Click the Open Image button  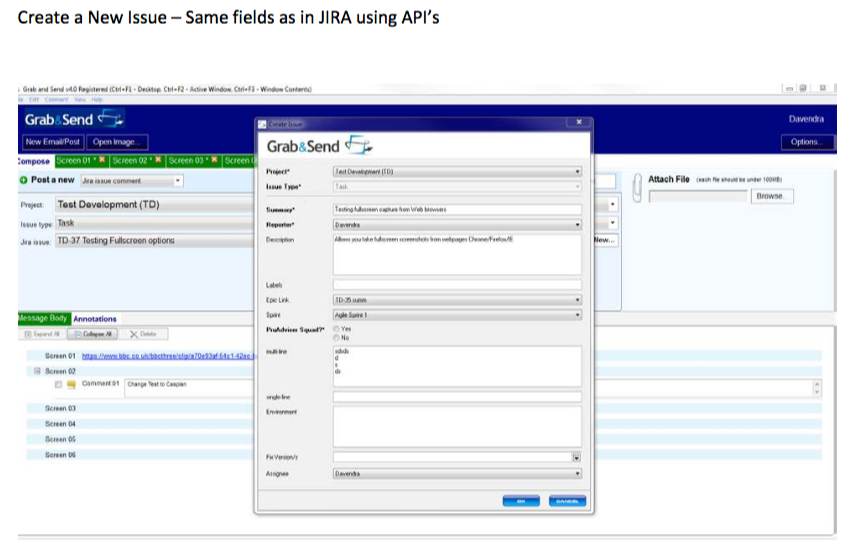[x=117, y=142]
